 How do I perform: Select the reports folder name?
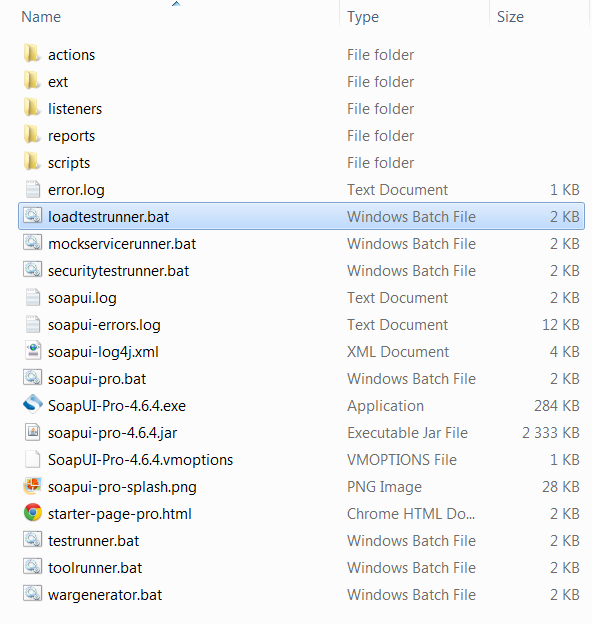pyautogui.click(x=72, y=136)
